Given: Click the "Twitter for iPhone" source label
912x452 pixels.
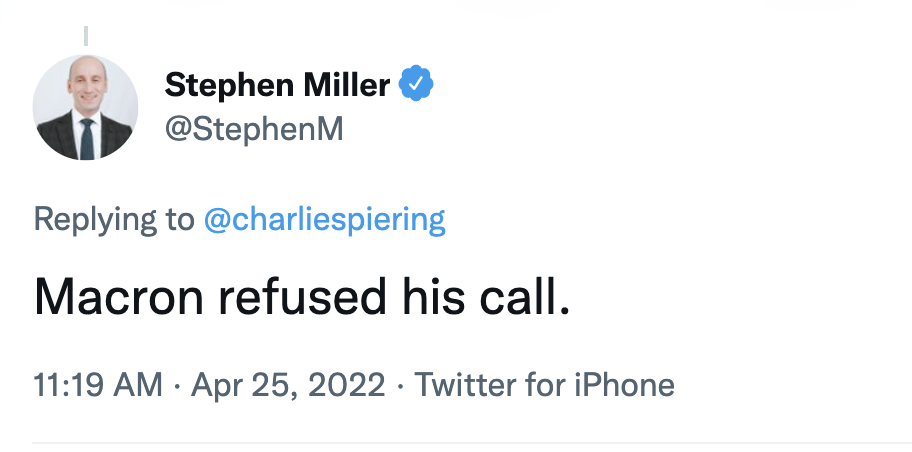Looking at the screenshot, I should click(x=544, y=384).
